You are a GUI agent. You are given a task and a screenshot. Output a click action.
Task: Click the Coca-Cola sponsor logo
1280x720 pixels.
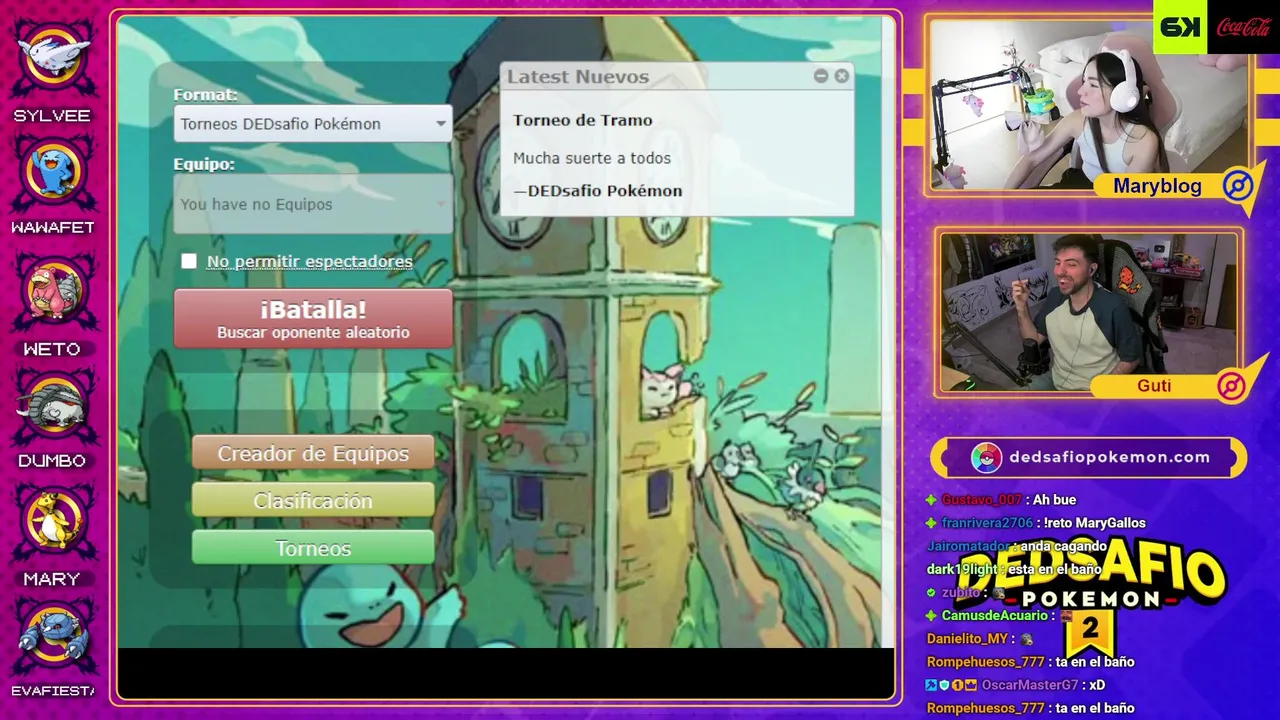point(1244,27)
